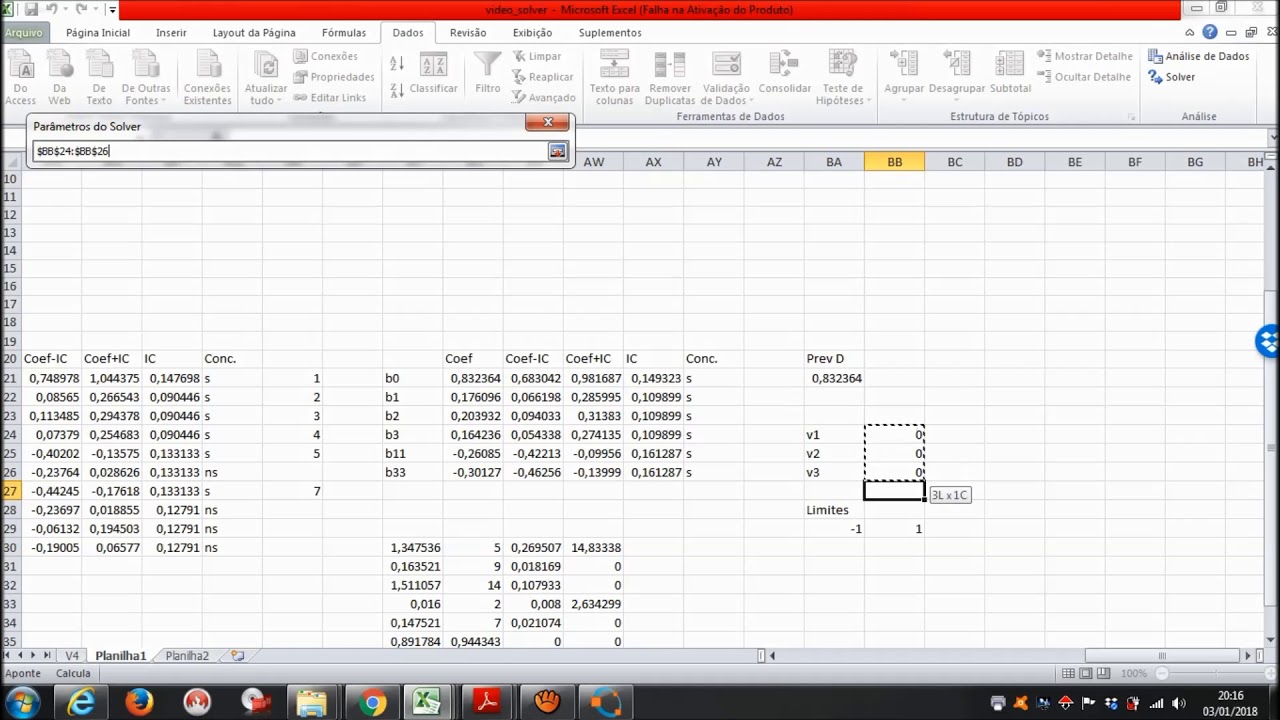Click Mostrar Detalhe

pyautogui.click(x=1086, y=56)
